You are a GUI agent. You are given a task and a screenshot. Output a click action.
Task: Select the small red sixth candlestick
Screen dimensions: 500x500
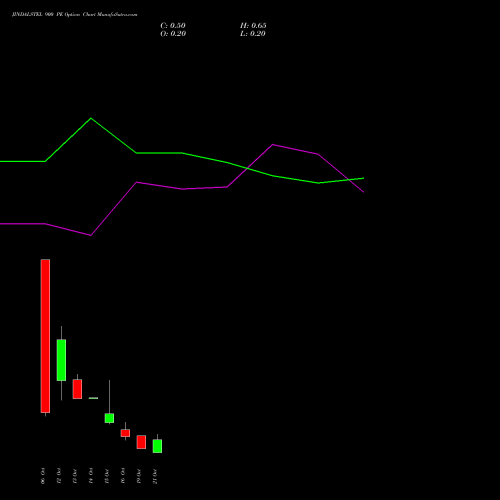click(125, 433)
